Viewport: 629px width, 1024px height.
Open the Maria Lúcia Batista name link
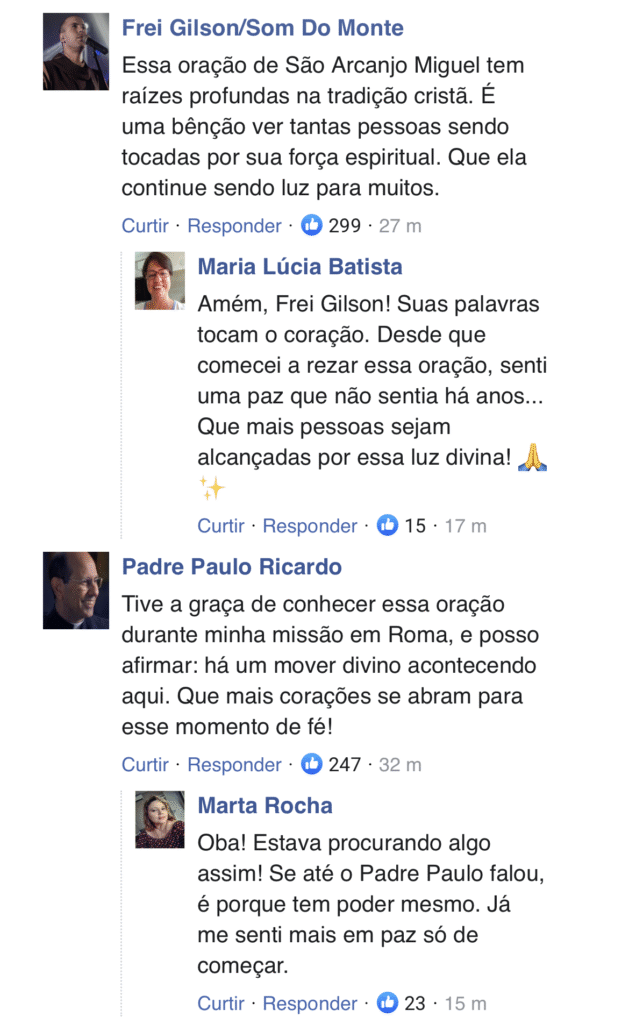pyautogui.click(x=300, y=267)
